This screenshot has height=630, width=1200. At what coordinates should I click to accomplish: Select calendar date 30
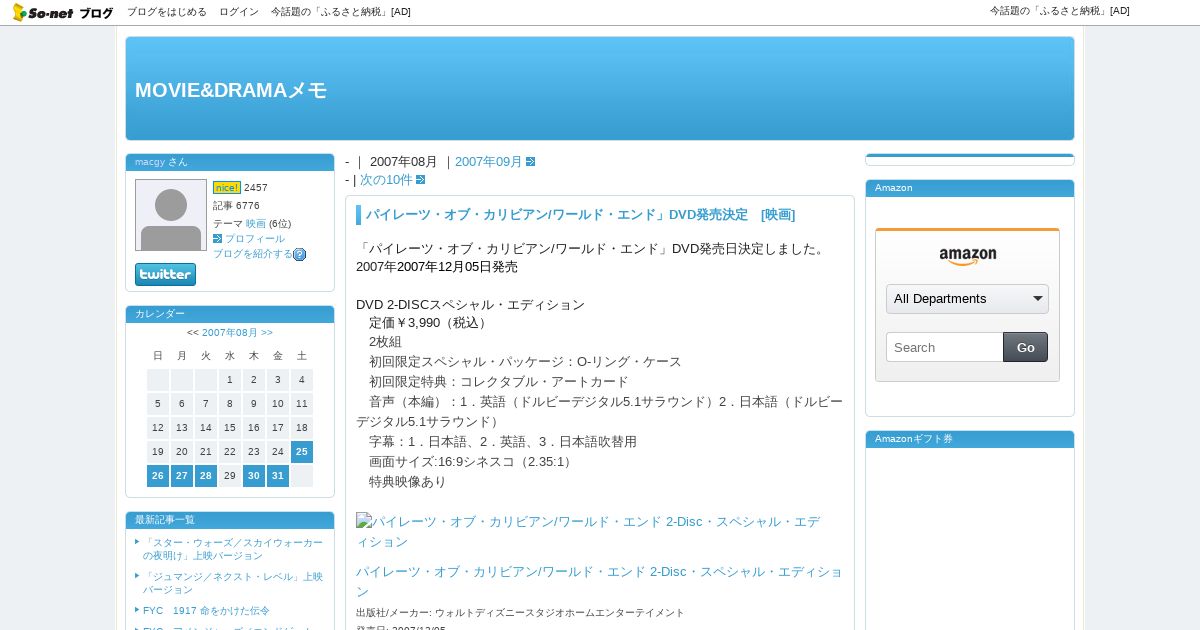254,476
